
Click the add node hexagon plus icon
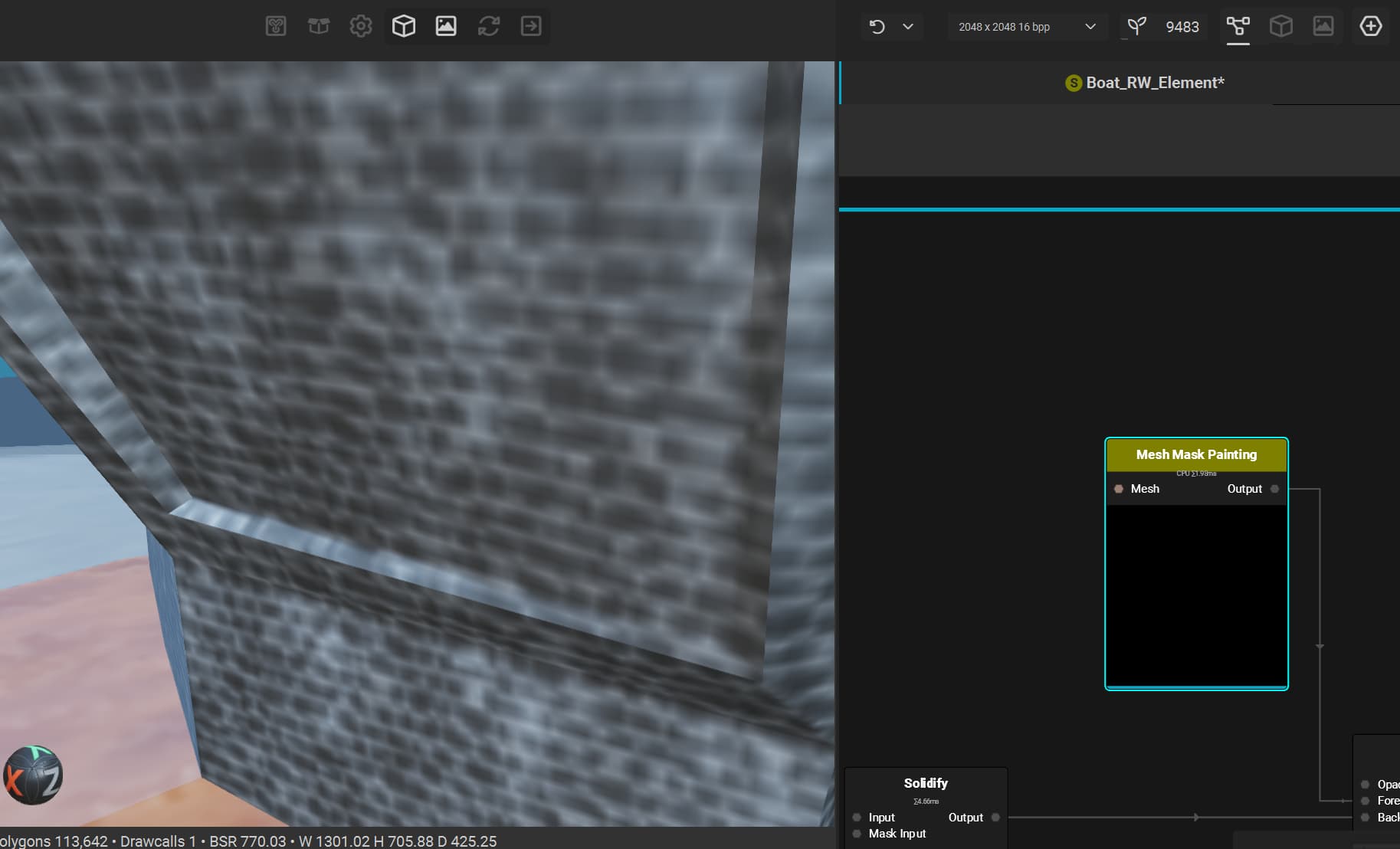point(1371,26)
